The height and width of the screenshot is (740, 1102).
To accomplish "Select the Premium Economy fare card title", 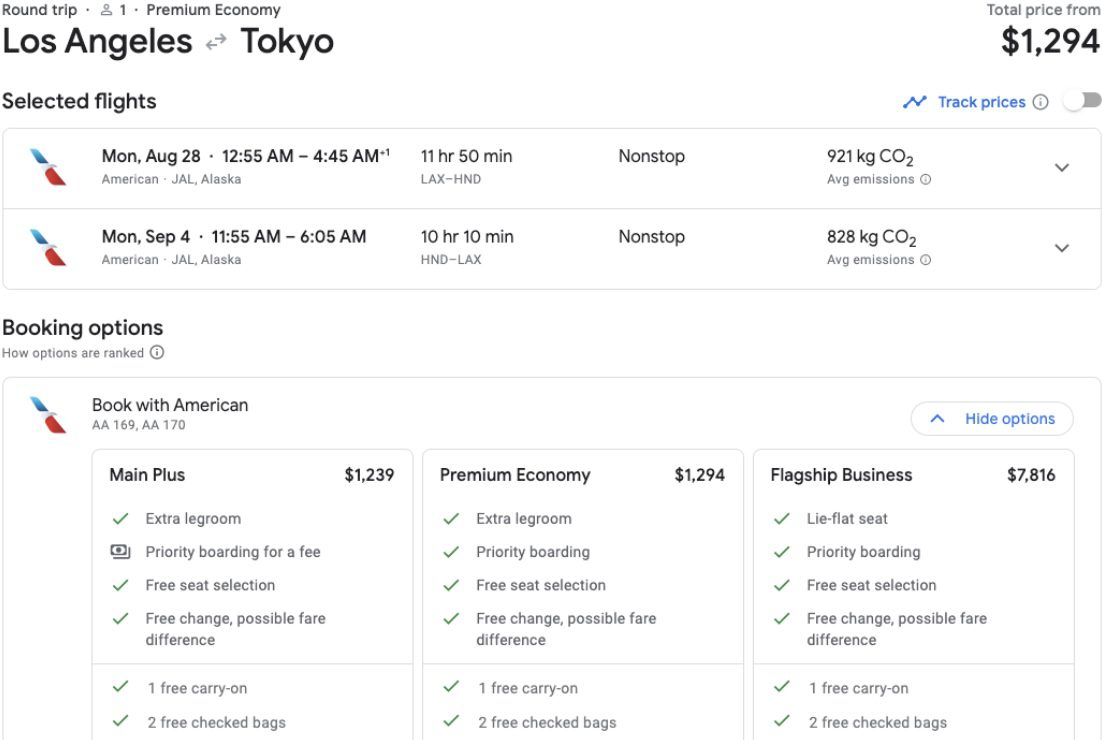I will (x=514, y=475).
